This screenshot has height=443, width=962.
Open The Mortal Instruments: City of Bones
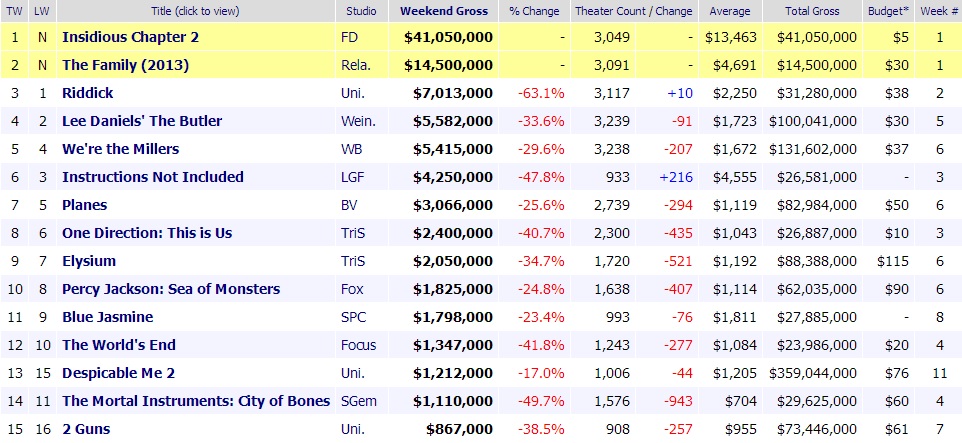click(x=196, y=401)
